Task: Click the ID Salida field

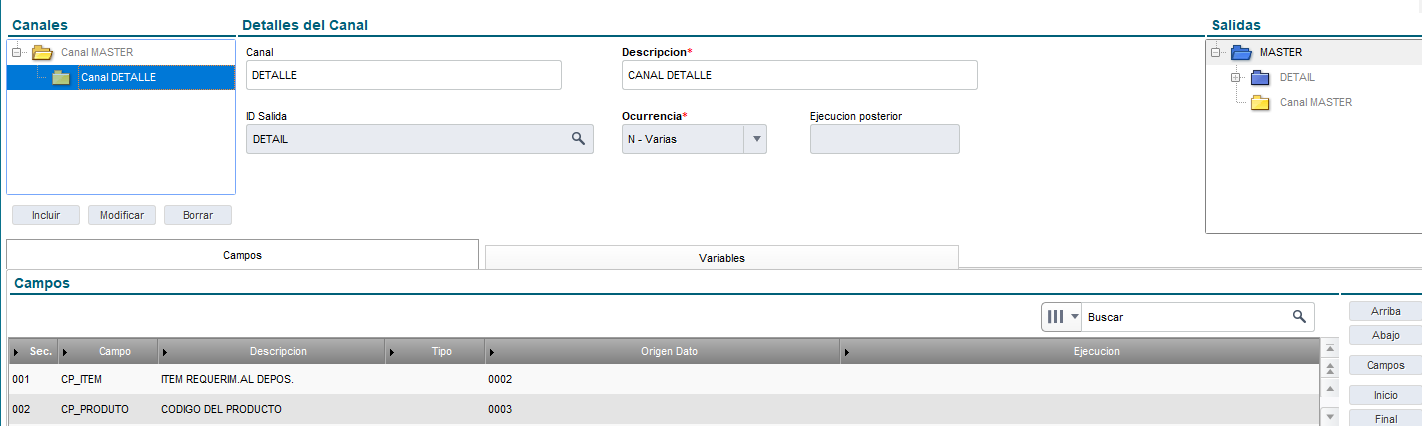Action: [x=420, y=139]
